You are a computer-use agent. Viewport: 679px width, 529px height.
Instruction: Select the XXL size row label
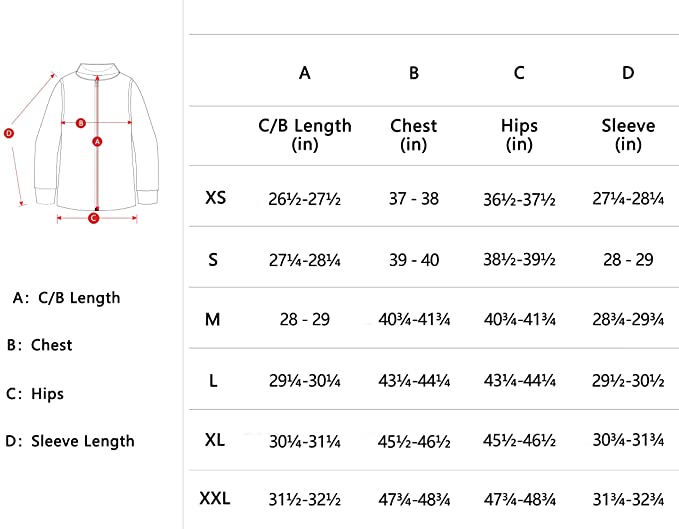click(215, 499)
